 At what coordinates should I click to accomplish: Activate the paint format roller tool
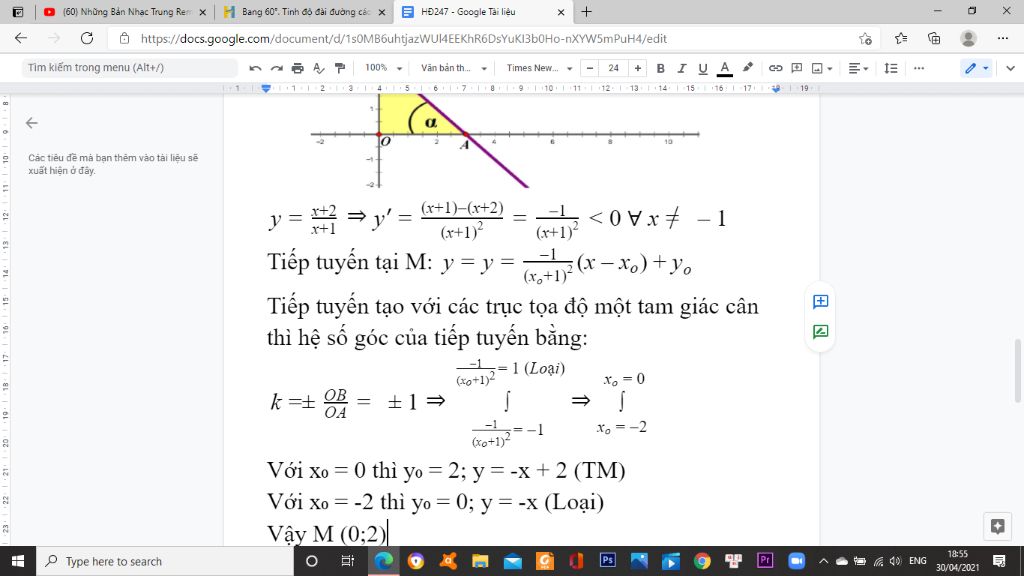click(x=340, y=68)
